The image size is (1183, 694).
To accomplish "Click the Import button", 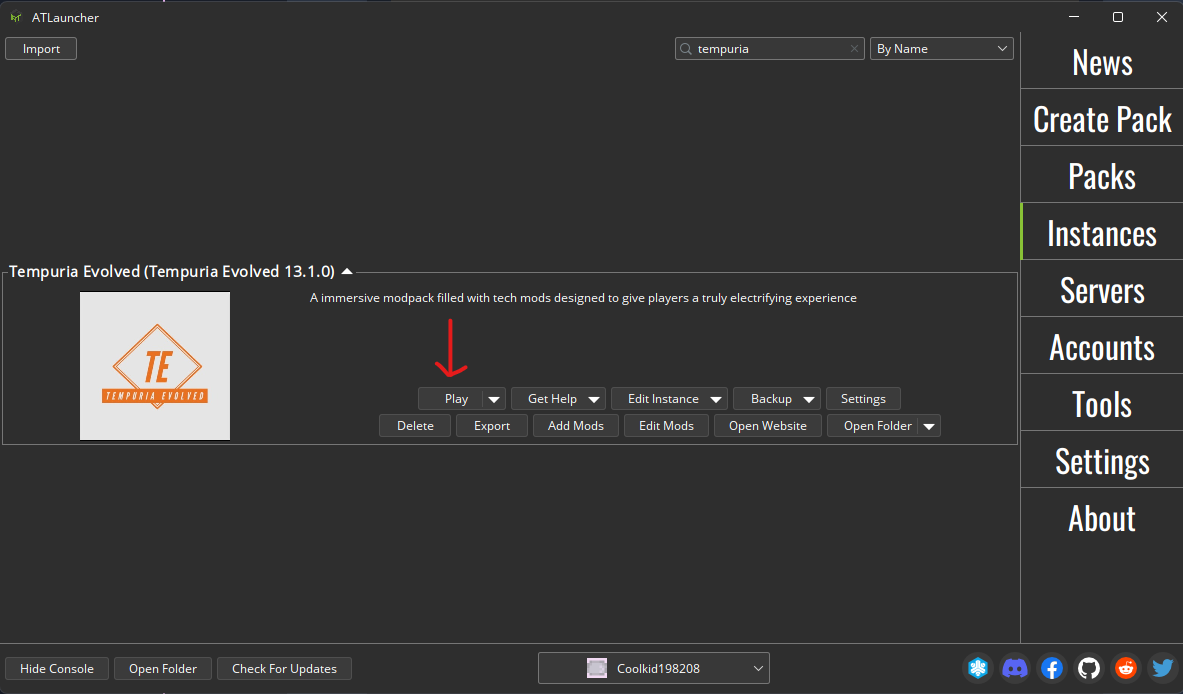I will [x=41, y=49].
